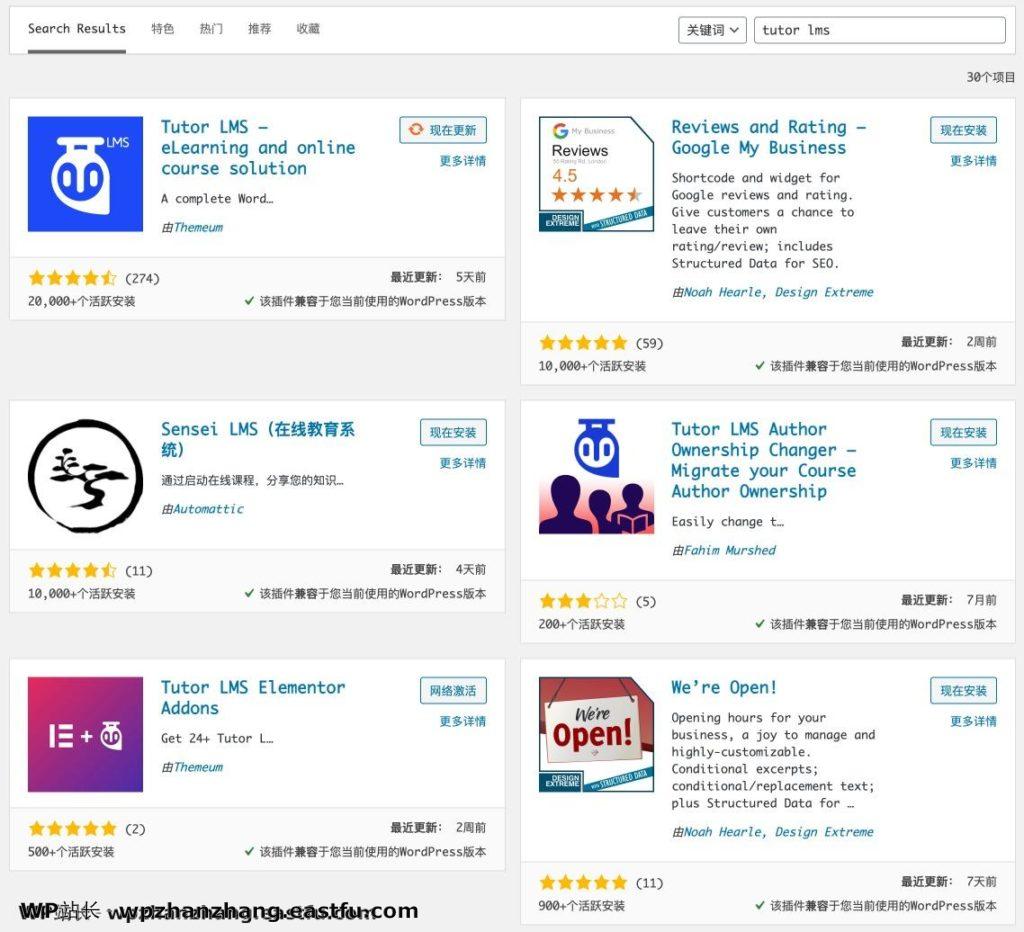
Task: Click the compatibility checkmark on Author Ownership Changer card
Action: point(760,624)
